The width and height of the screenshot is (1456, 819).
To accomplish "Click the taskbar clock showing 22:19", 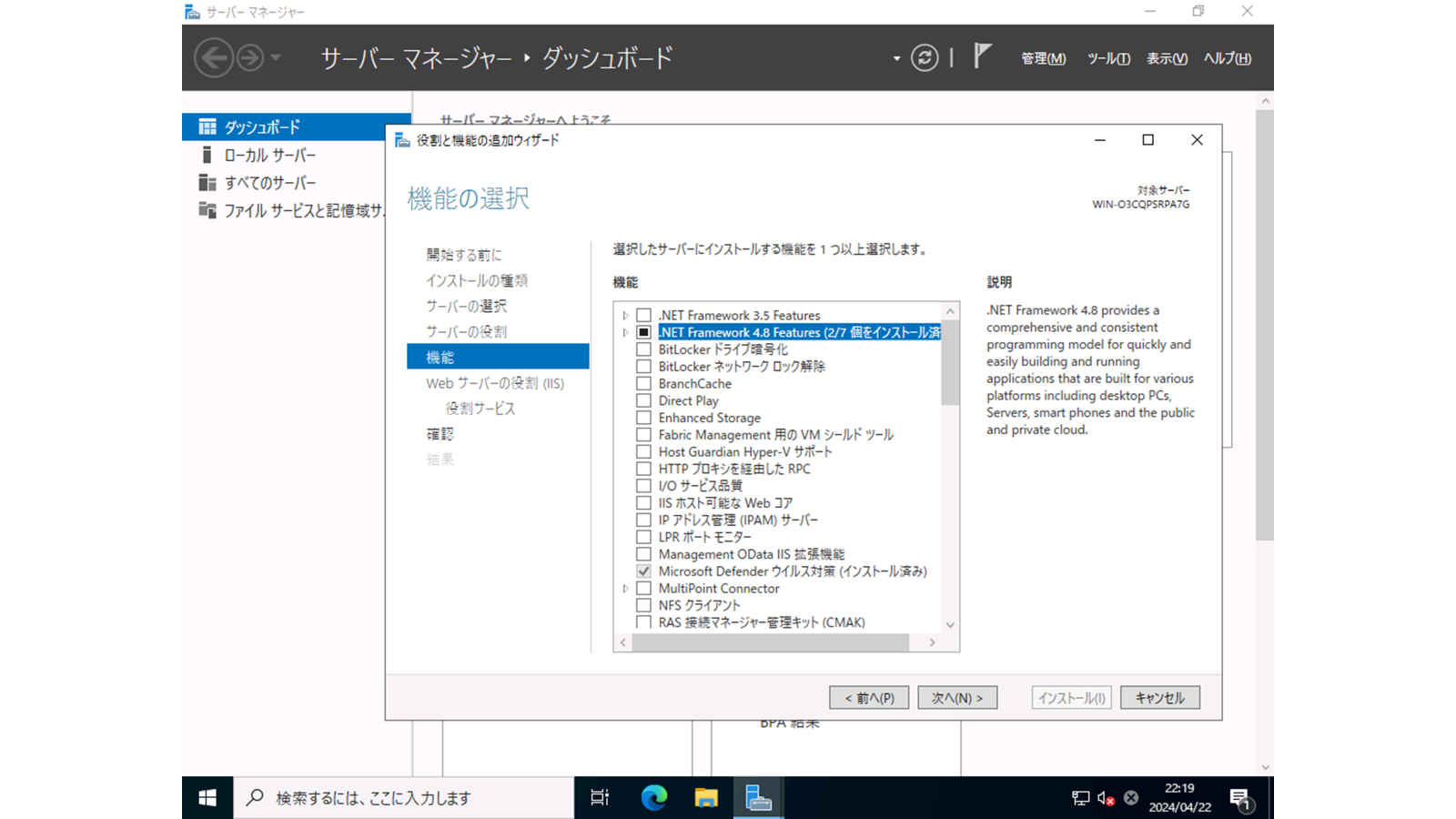I will (1179, 798).
